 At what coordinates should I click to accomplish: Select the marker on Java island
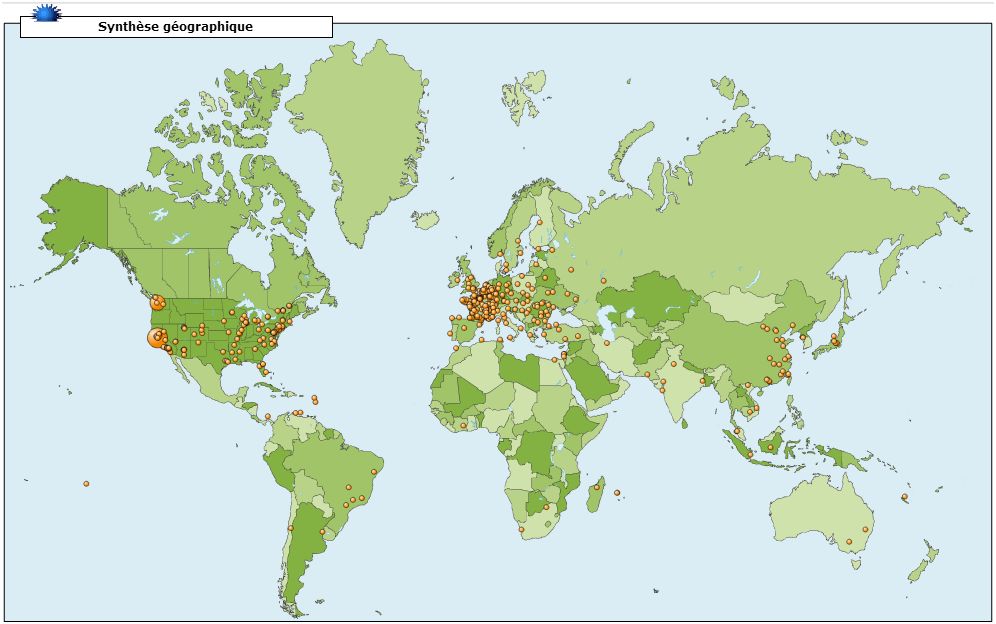pyautogui.click(x=750, y=454)
